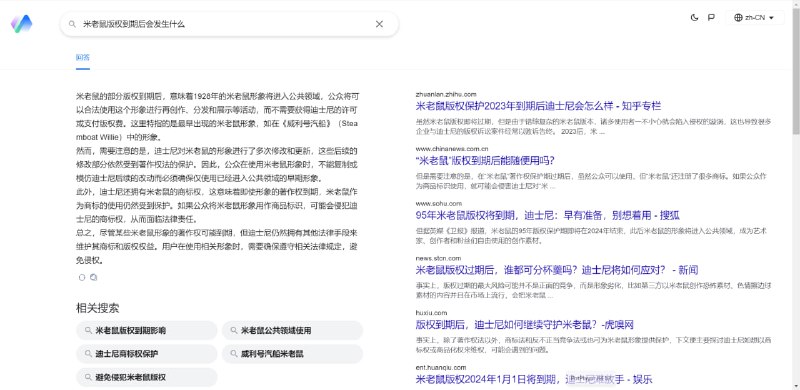Click the news.stcn.com source URL
The image size is (800, 390).
(x=438, y=258)
